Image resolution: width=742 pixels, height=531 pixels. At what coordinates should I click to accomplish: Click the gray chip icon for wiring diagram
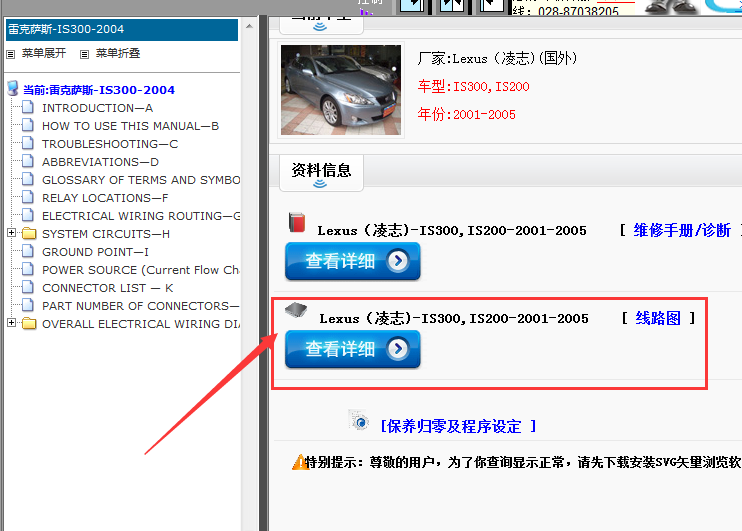pyautogui.click(x=296, y=310)
